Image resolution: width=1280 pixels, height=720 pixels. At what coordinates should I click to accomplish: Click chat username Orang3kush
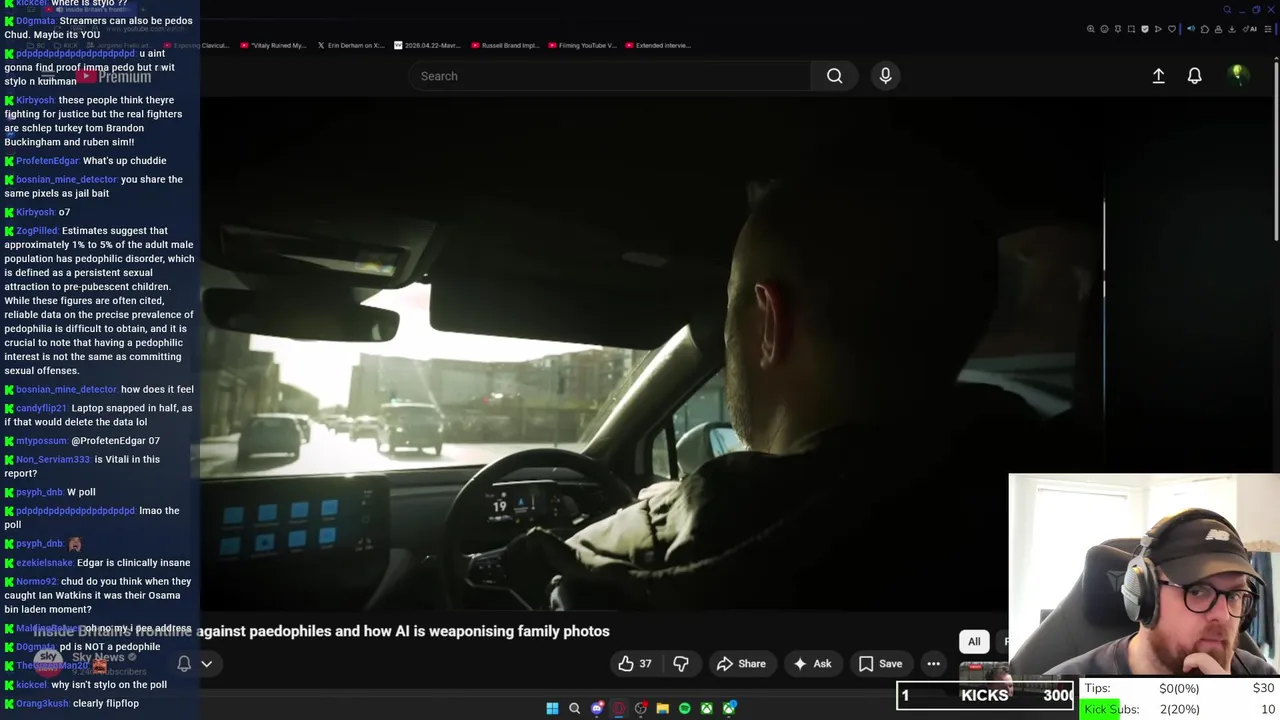click(x=42, y=703)
